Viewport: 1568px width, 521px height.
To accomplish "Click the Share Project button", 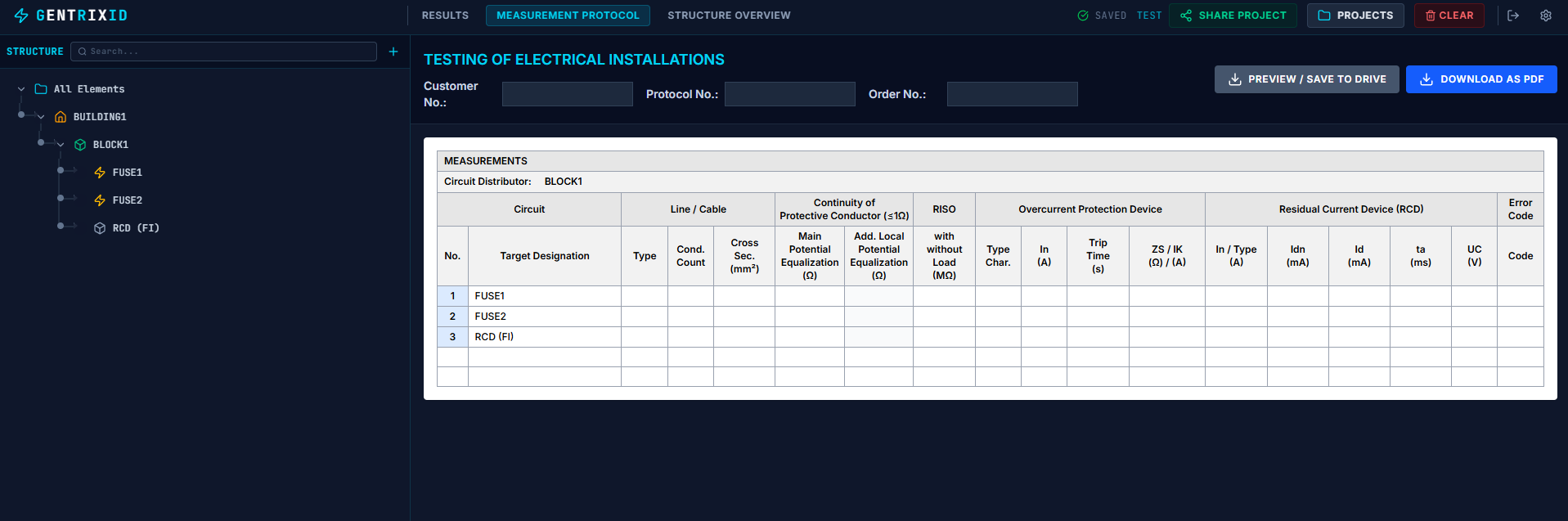I will point(1233,16).
